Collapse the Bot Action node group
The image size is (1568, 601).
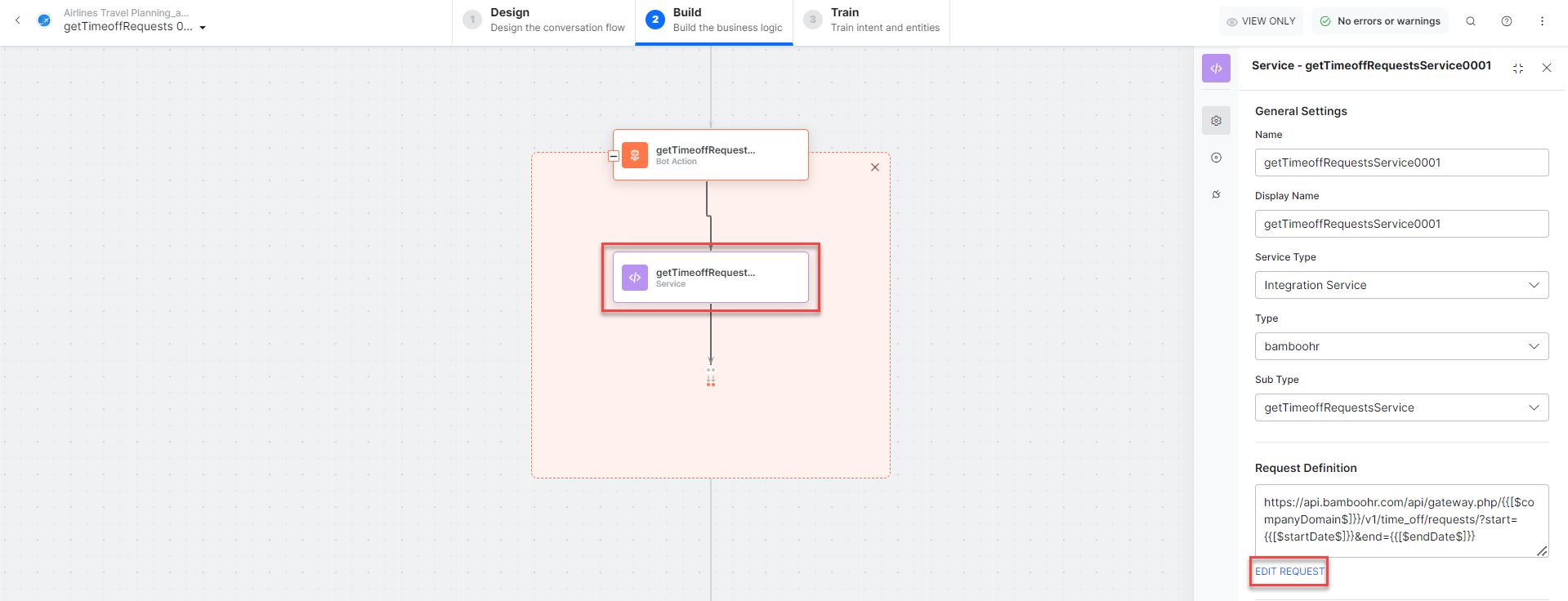point(614,156)
